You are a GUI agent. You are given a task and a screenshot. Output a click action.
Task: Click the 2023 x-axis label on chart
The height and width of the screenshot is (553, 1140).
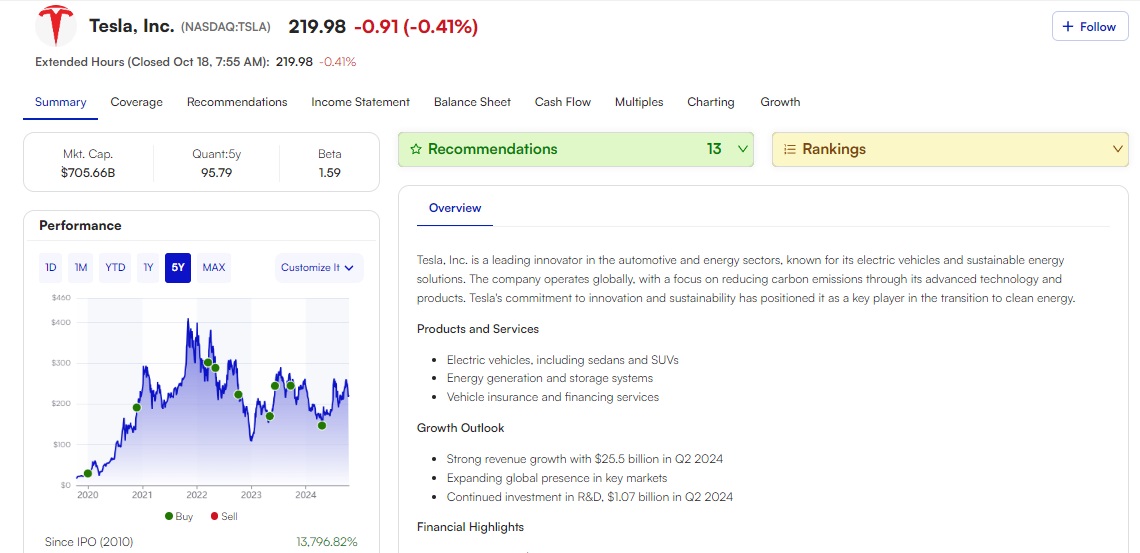click(252, 496)
